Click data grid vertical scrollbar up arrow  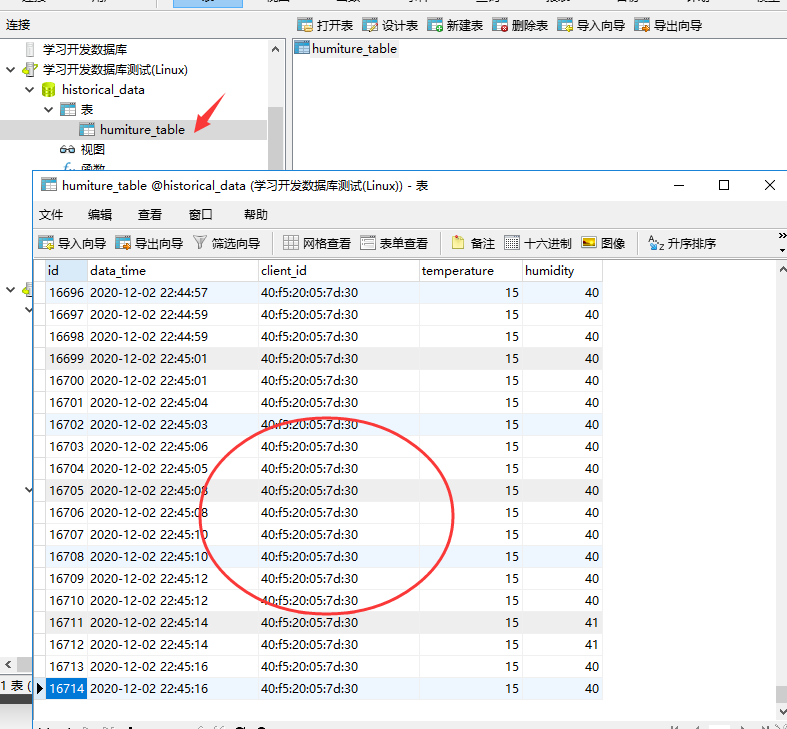[x=782, y=270]
